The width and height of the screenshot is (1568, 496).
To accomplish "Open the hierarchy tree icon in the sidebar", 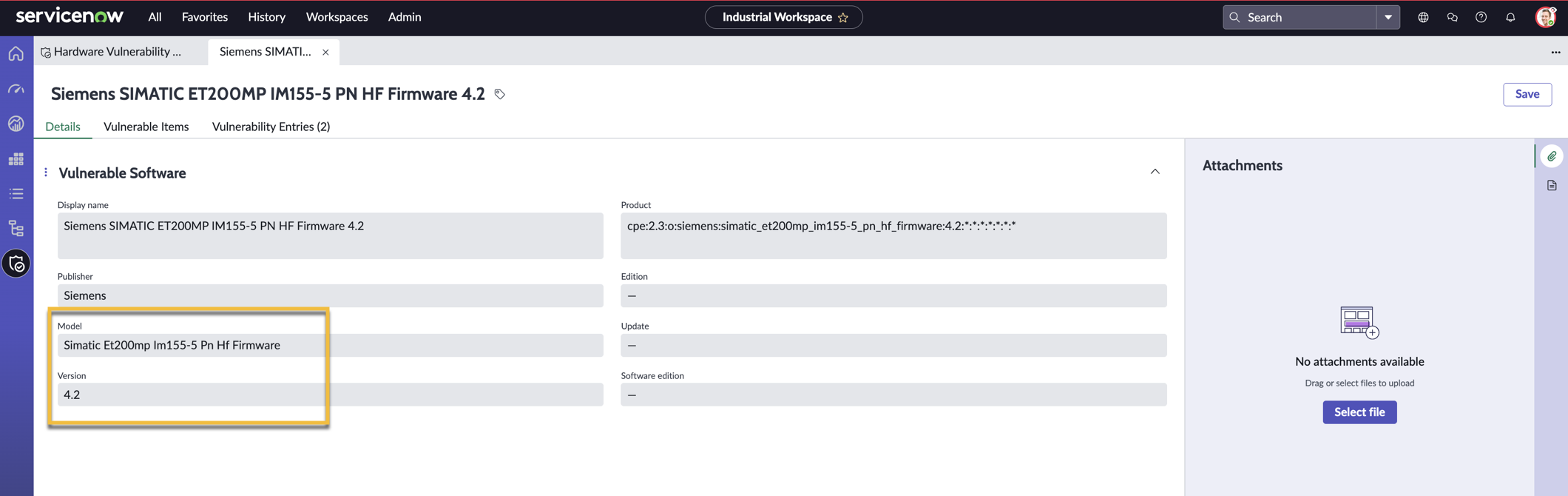I will [16, 228].
